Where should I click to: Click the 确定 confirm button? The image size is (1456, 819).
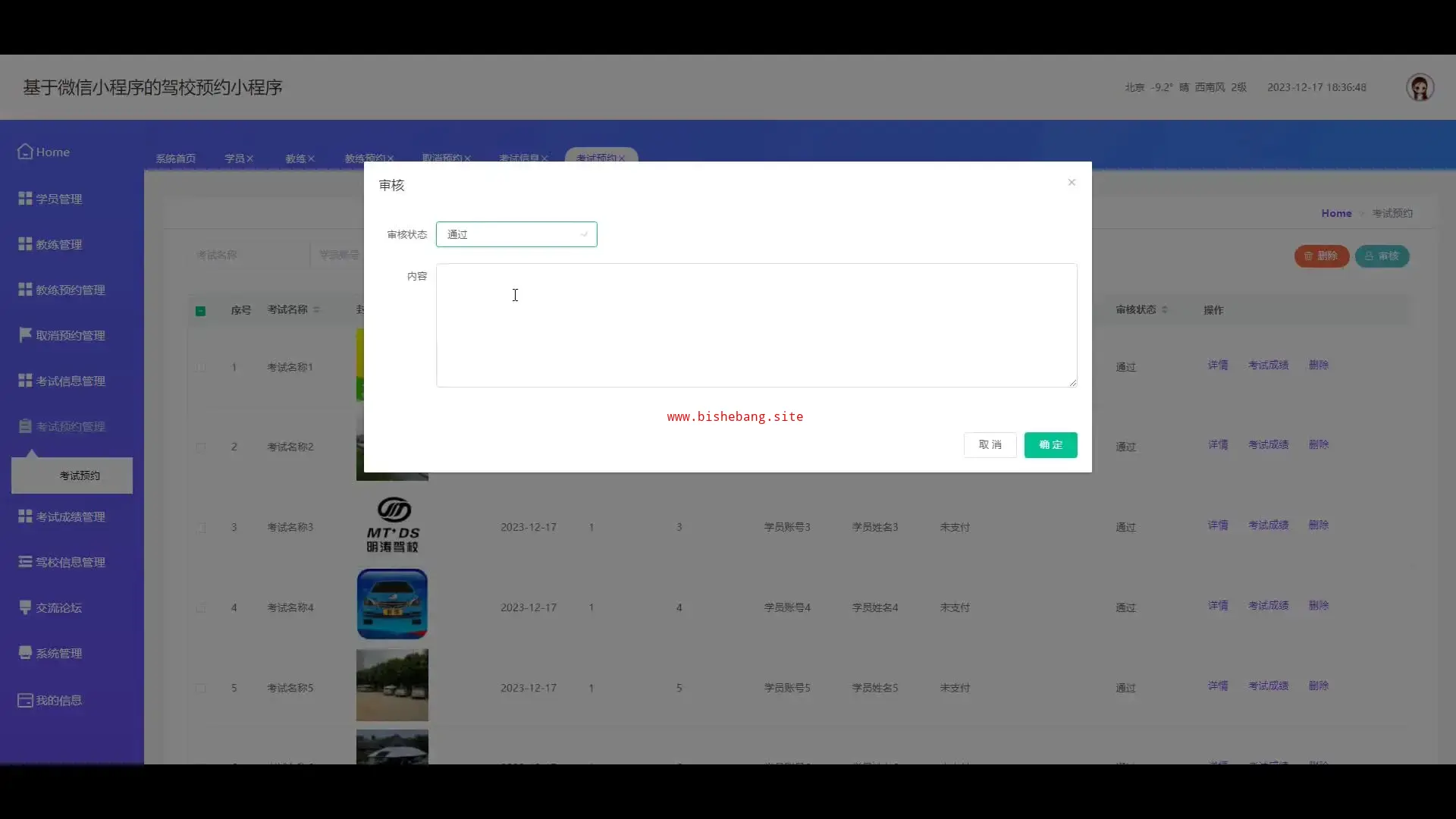(1050, 445)
